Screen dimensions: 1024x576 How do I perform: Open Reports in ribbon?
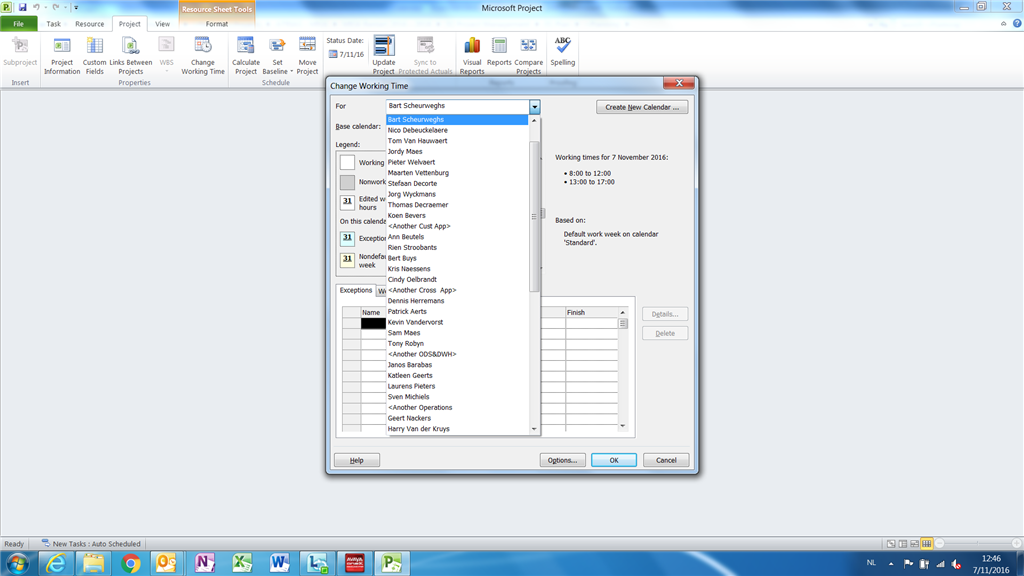coord(499,52)
